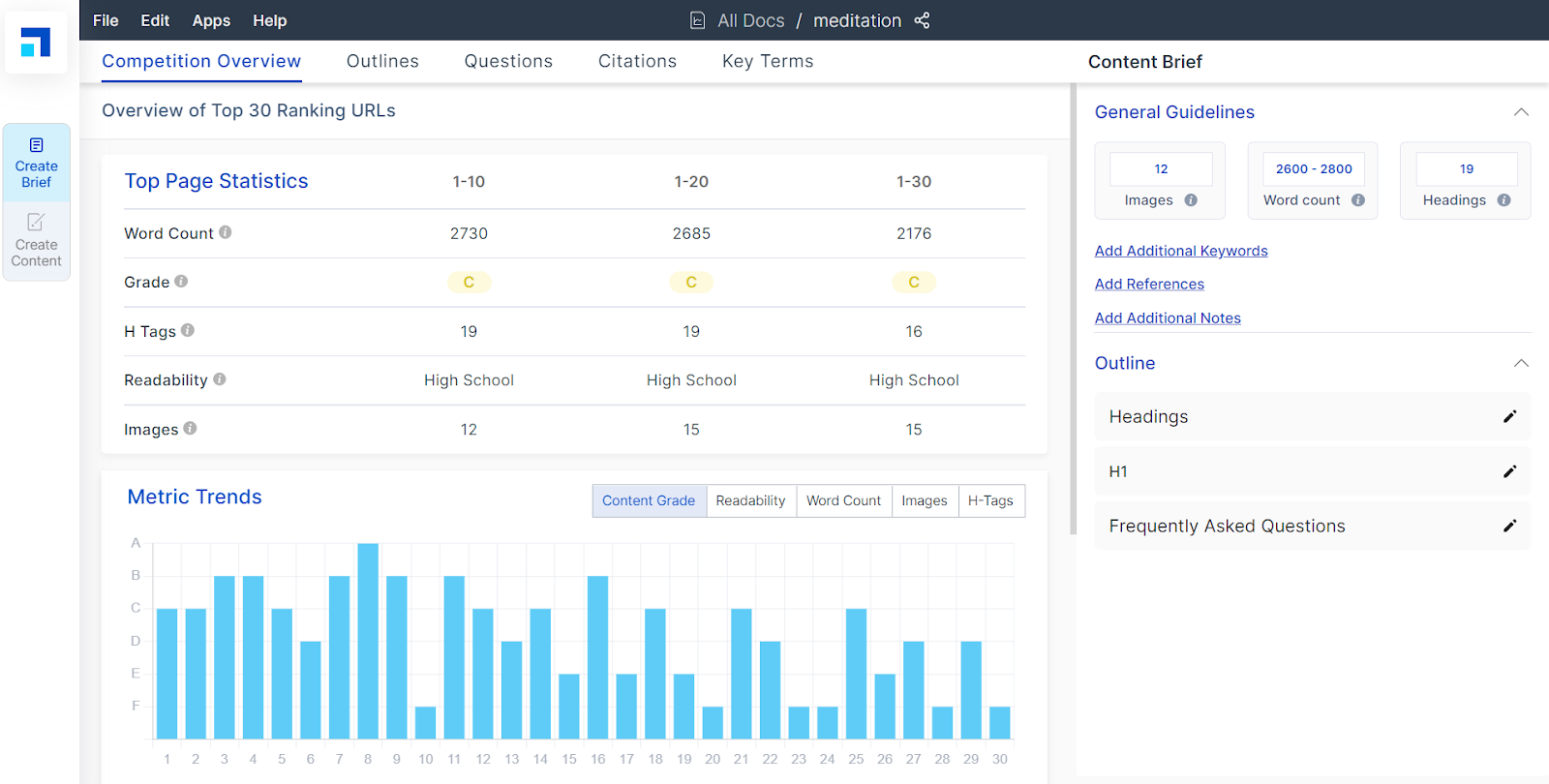Edit the Frequently Asked Questions section
The image size is (1549, 784).
point(1509,526)
